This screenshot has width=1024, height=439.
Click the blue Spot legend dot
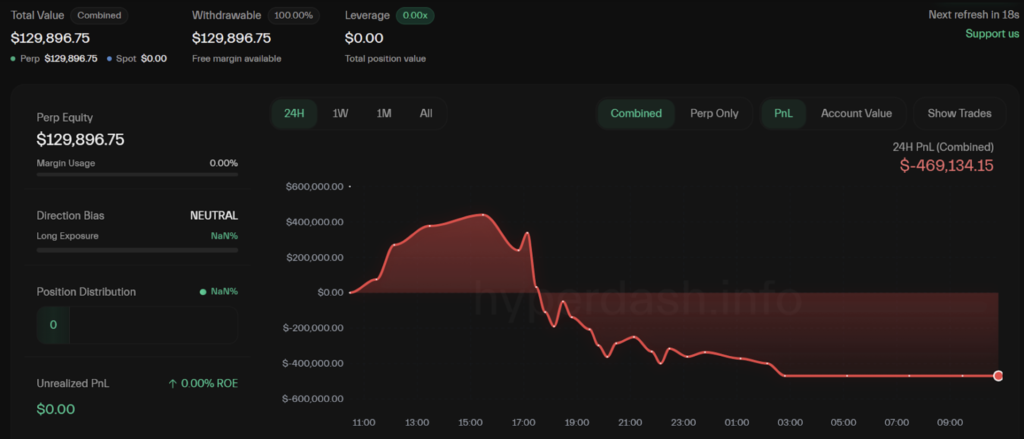coord(109,59)
